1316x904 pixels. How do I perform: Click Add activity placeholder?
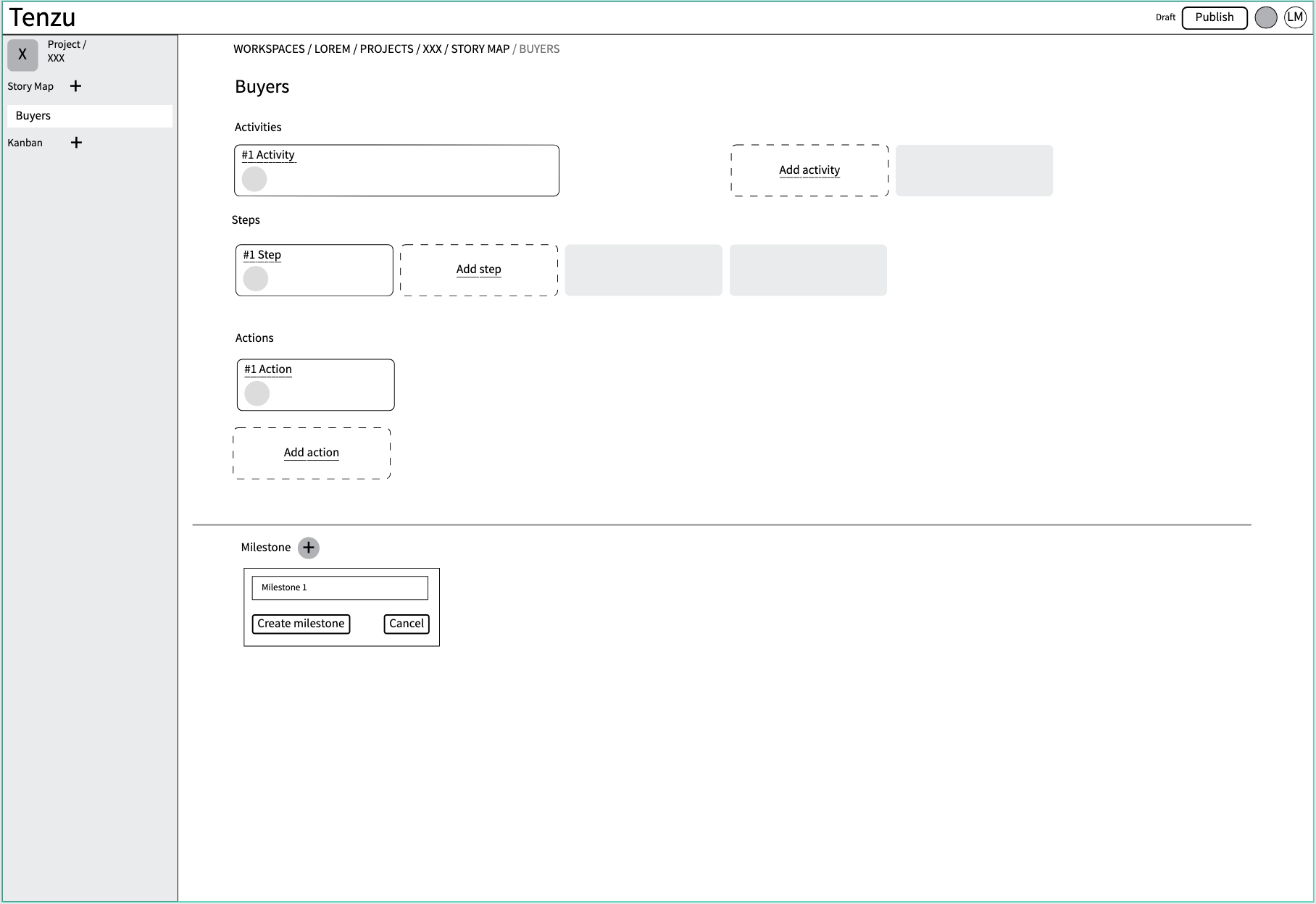tap(809, 170)
